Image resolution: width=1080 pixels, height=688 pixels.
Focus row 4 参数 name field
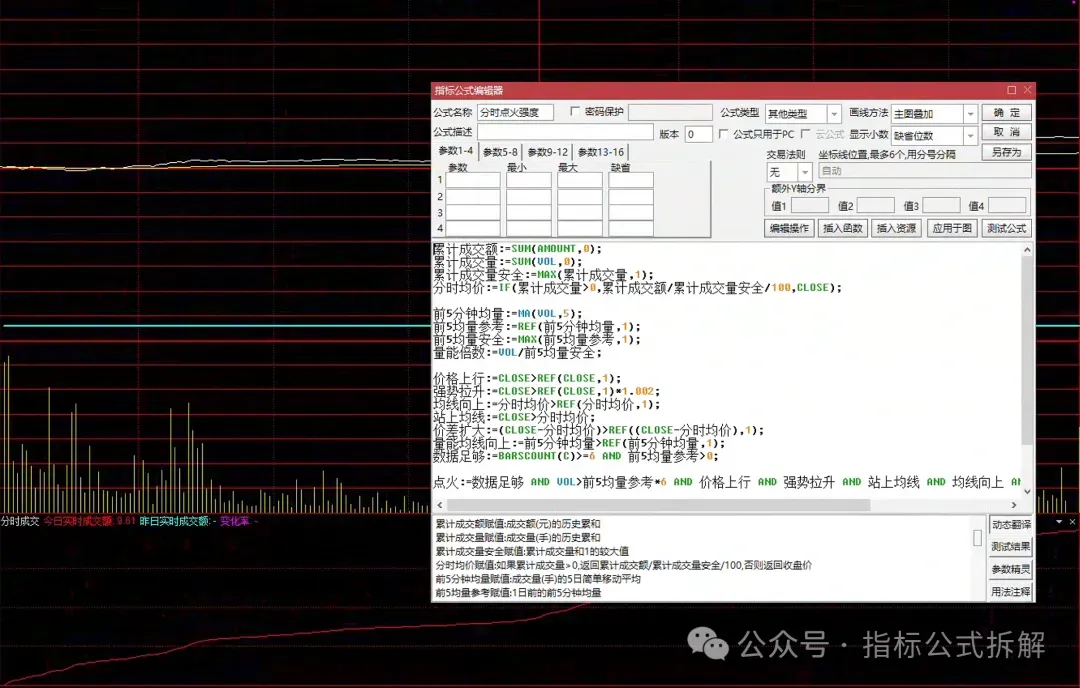click(x=472, y=229)
